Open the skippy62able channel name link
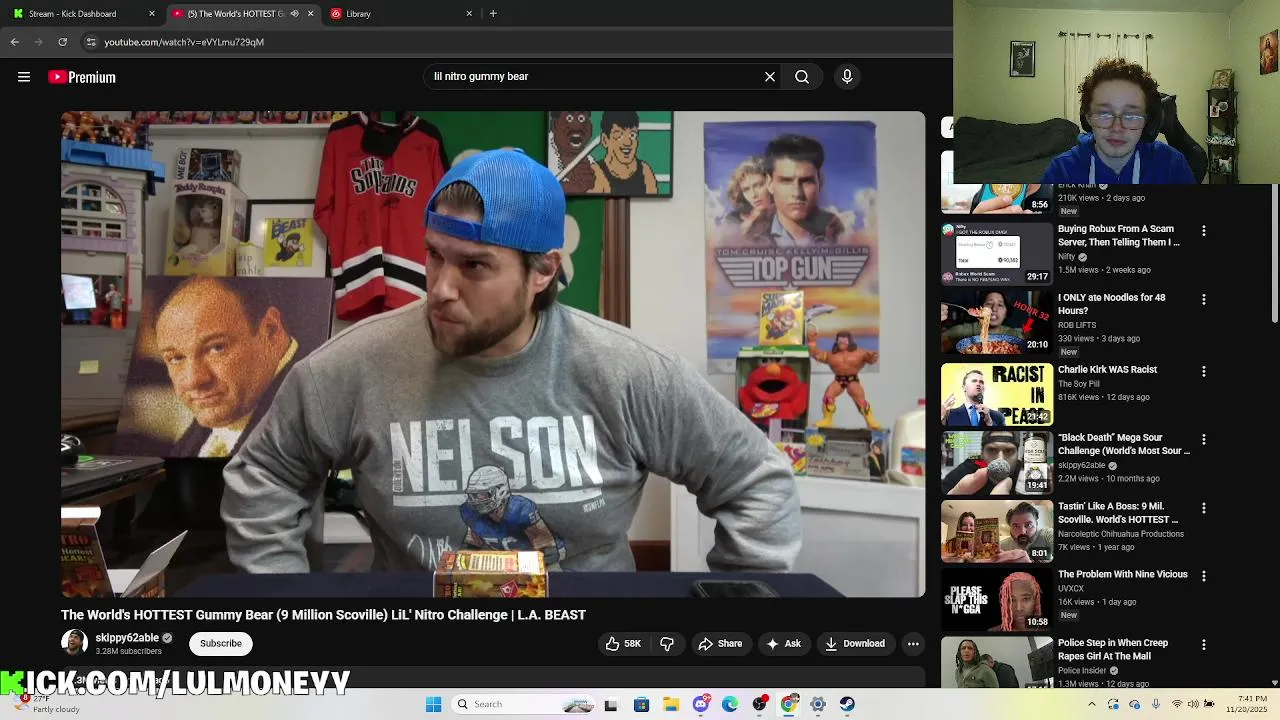The width and height of the screenshot is (1280, 720). (127, 638)
